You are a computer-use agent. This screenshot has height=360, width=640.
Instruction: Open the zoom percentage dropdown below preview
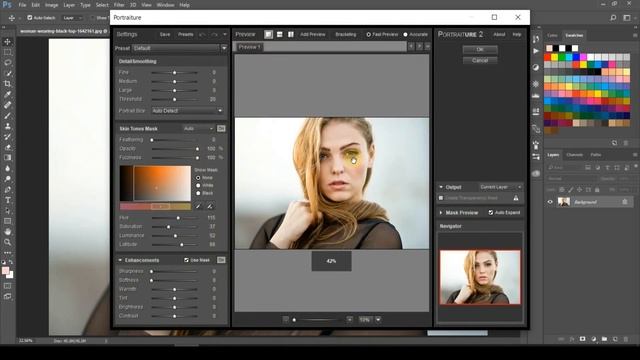378,320
